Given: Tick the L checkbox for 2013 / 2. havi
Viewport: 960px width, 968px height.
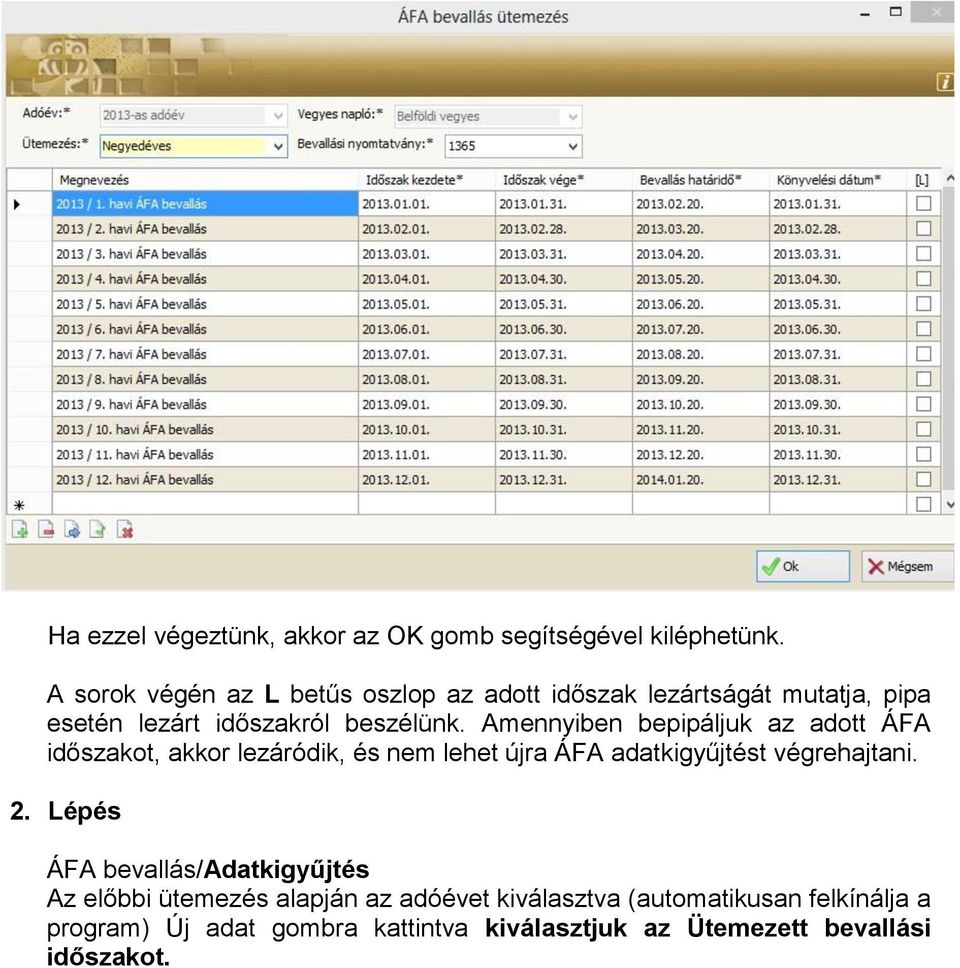Looking at the screenshot, I should pos(924,228).
